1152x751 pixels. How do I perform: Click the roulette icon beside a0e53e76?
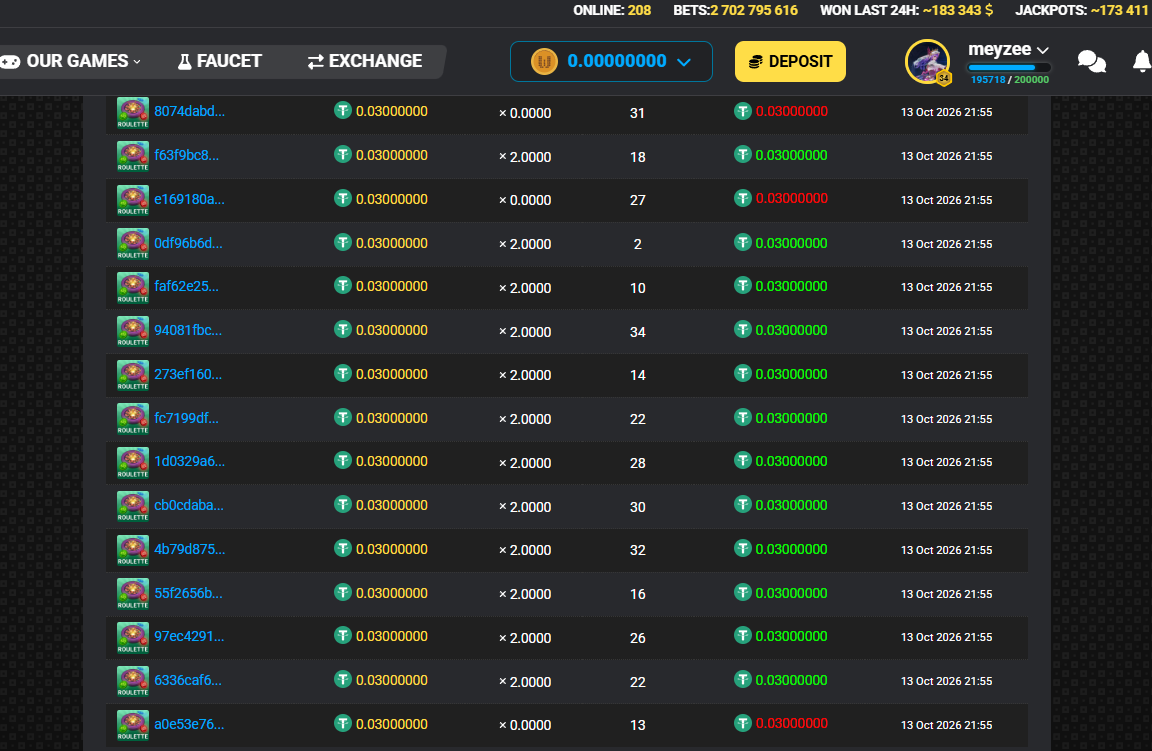[133, 725]
